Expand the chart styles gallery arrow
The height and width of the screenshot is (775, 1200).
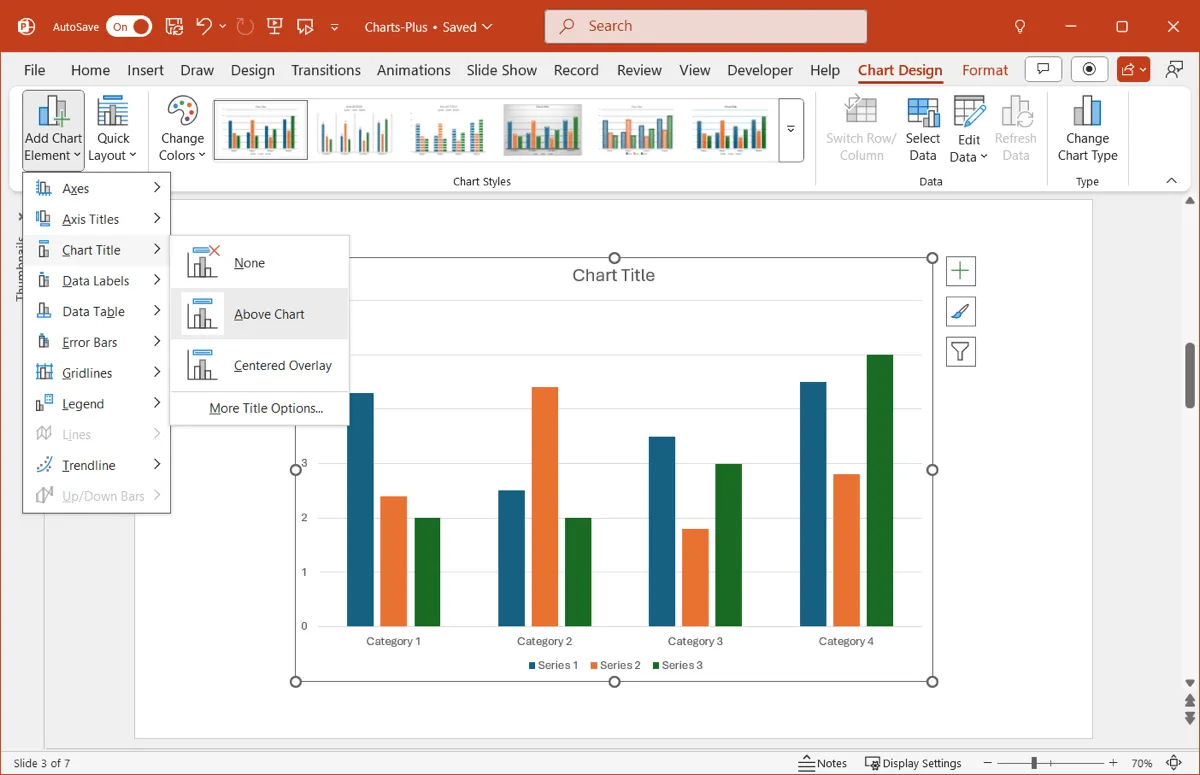click(791, 130)
